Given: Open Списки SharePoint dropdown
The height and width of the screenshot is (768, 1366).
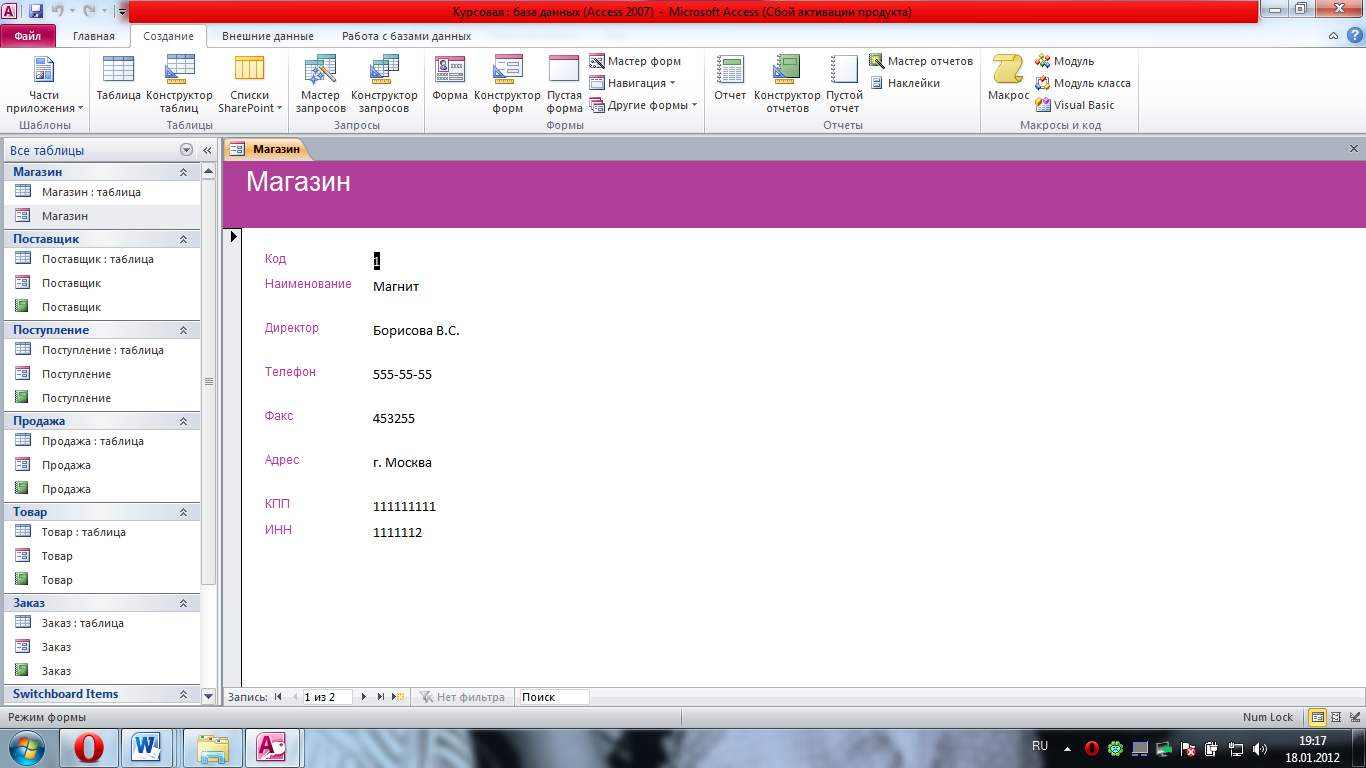Looking at the screenshot, I should (250, 85).
